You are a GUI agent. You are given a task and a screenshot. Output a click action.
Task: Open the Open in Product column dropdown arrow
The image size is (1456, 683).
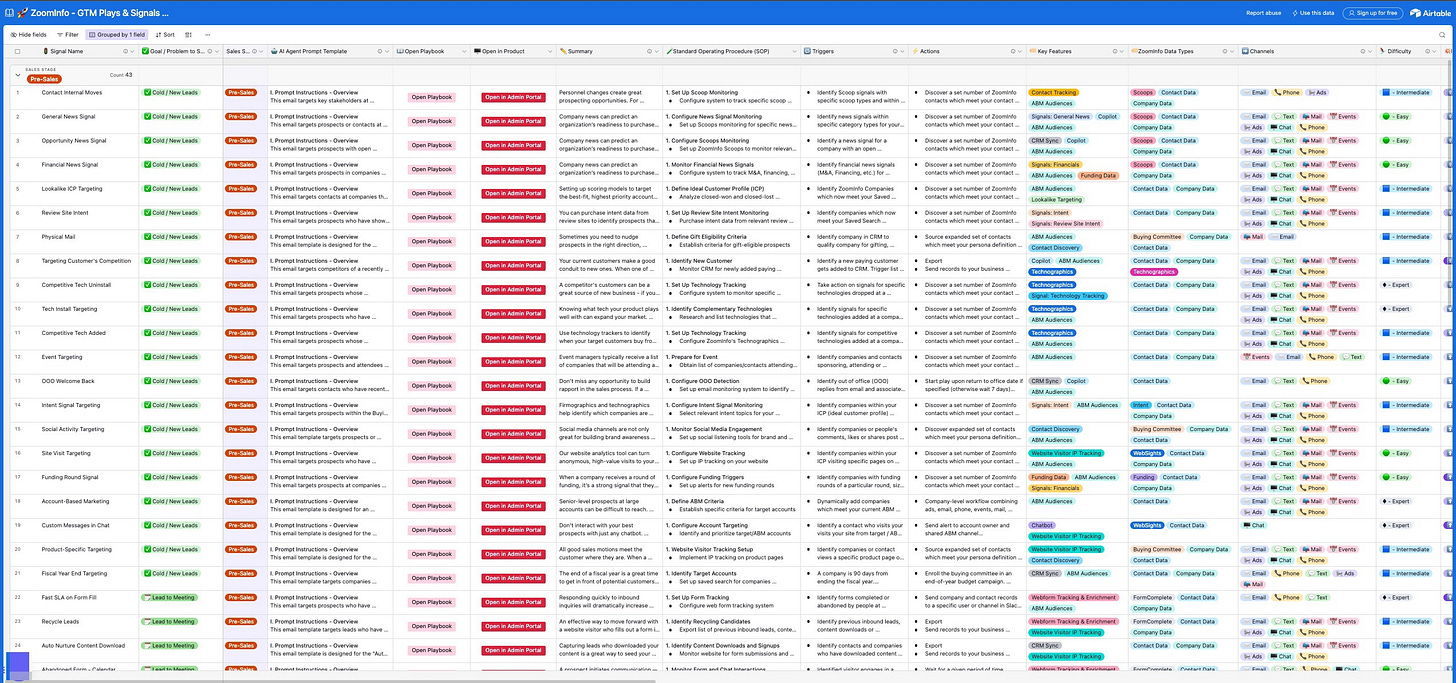click(550, 51)
